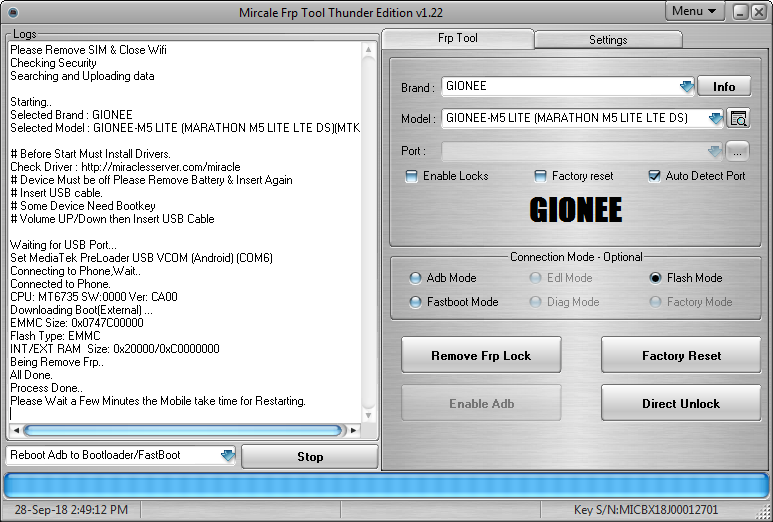Screen dimensions: 773x522
Task: Click the GIONEE brand logo
Action: tap(575, 209)
